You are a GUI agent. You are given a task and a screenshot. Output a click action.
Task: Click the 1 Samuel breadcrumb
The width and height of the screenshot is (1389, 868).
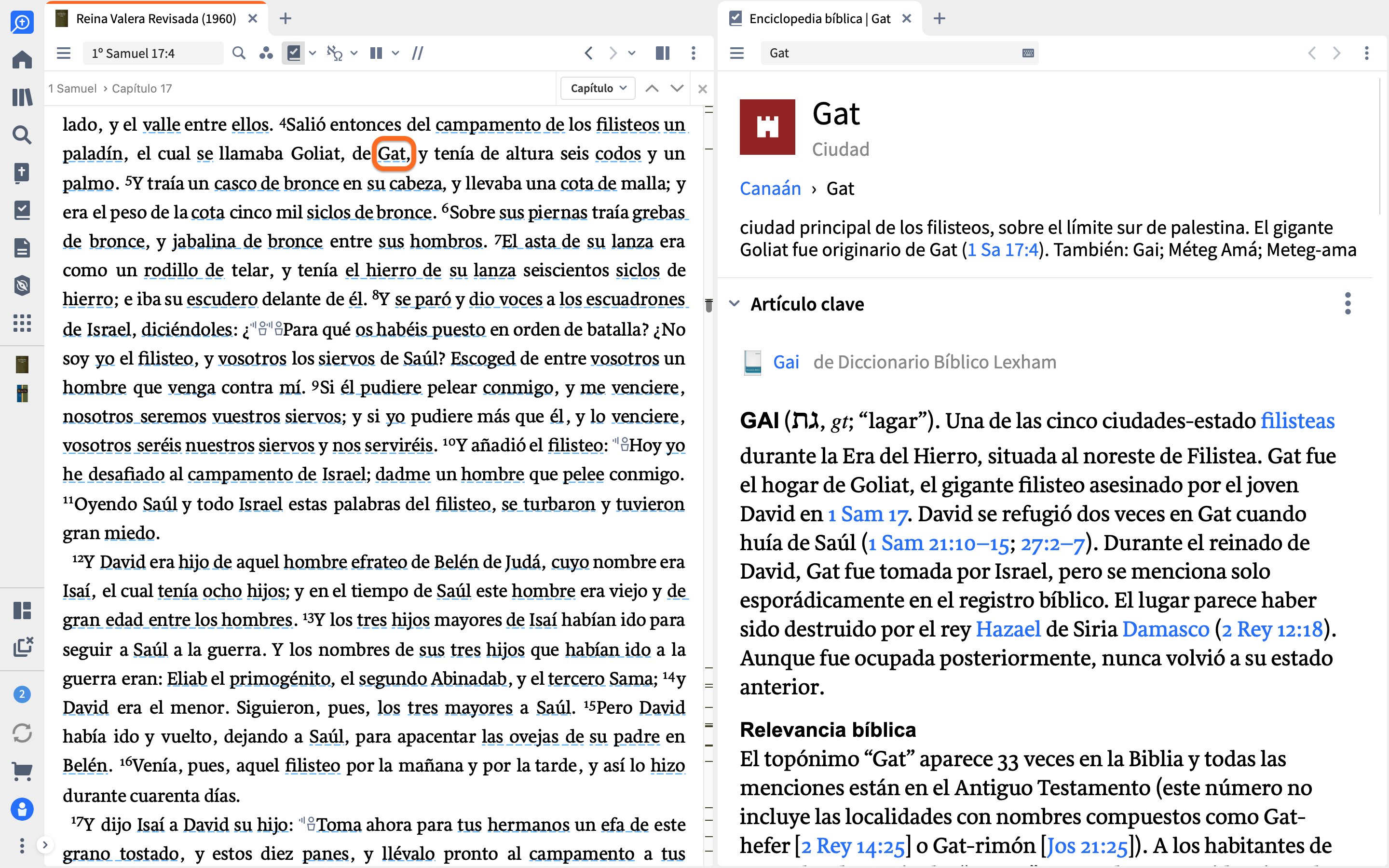[72, 88]
